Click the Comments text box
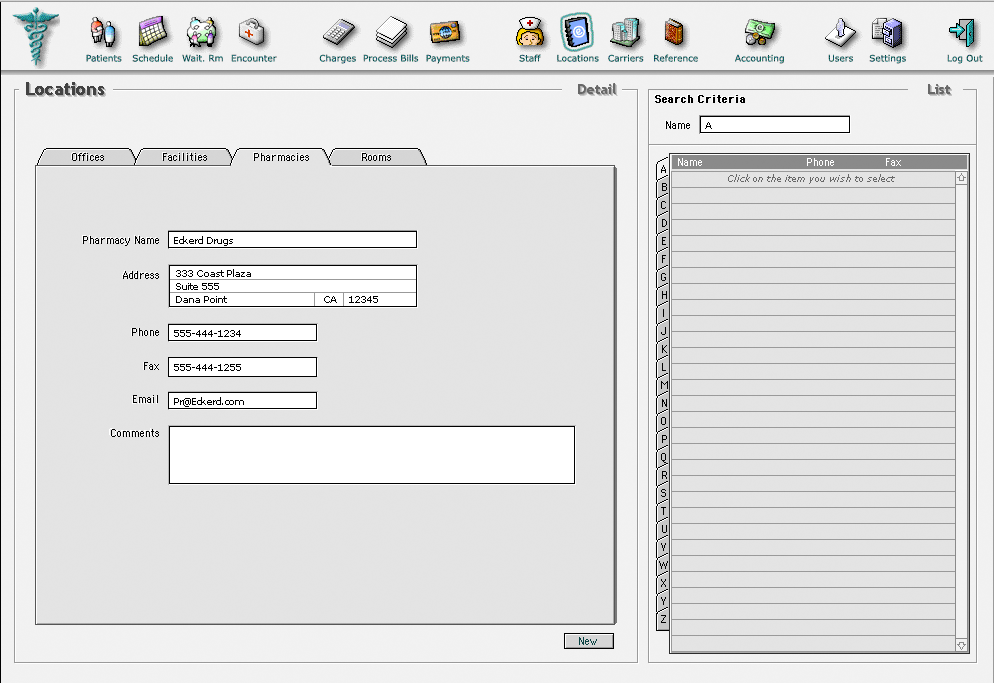The height and width of the screenshot is (683, 994). 371,455
